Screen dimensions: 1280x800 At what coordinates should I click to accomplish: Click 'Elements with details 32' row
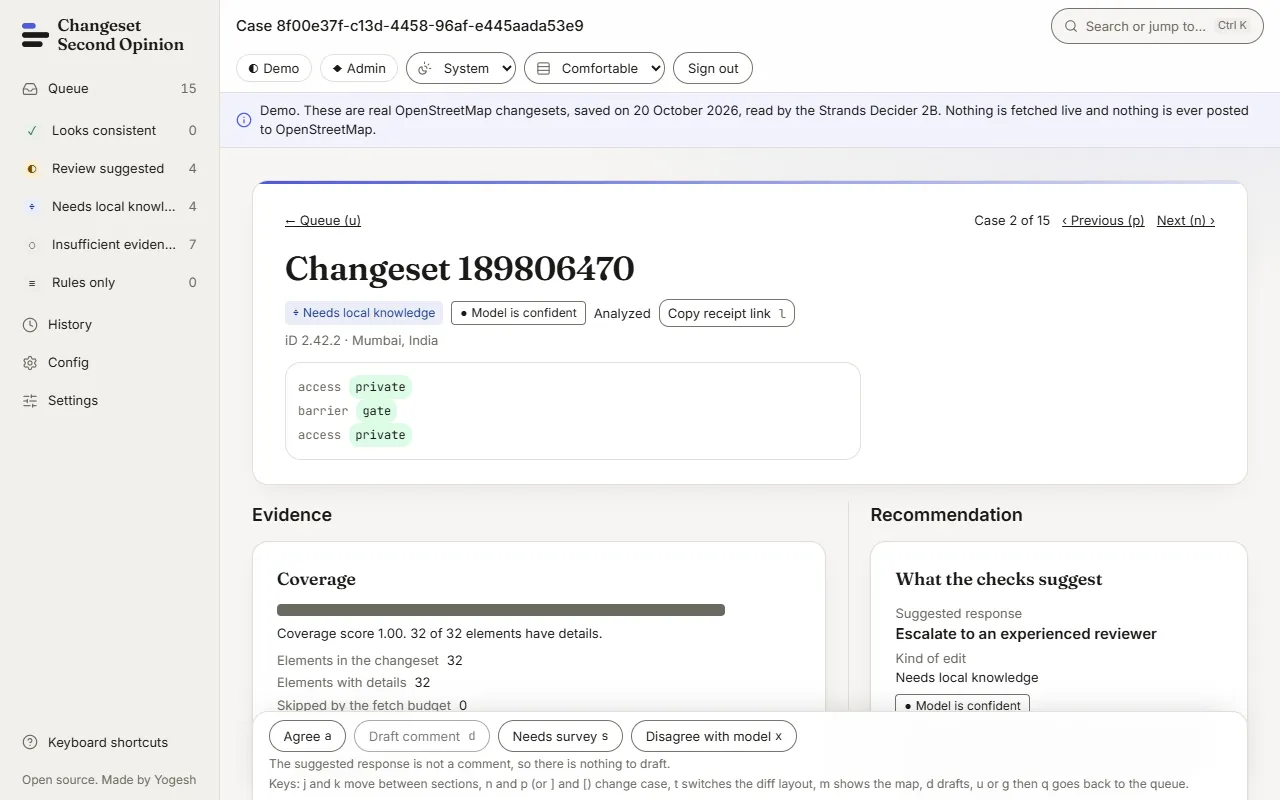[353, 682]
